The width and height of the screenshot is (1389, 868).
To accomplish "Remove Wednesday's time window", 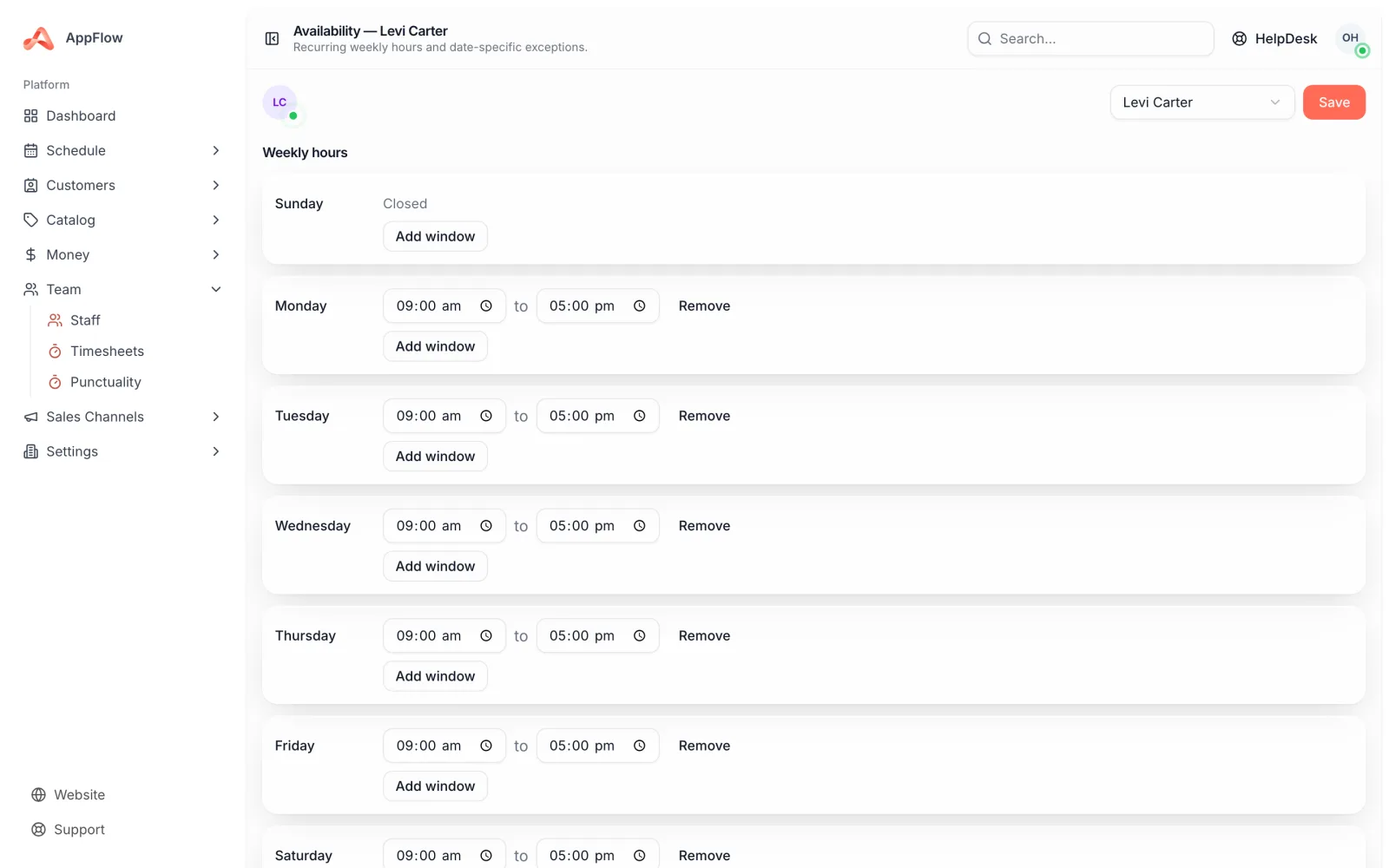I will click(x=704, y=526).
